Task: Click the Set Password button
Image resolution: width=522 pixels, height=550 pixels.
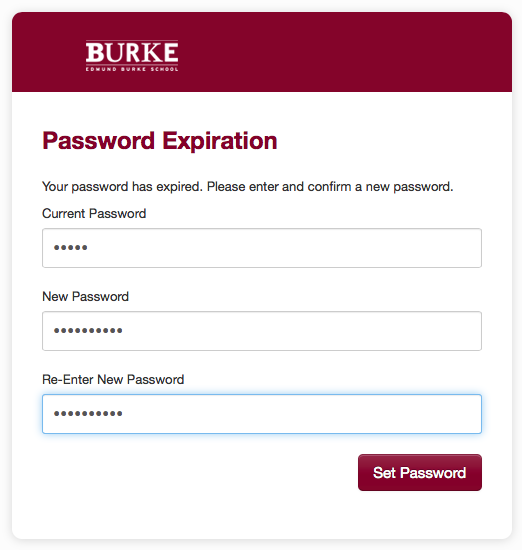Action: [420, 472]
